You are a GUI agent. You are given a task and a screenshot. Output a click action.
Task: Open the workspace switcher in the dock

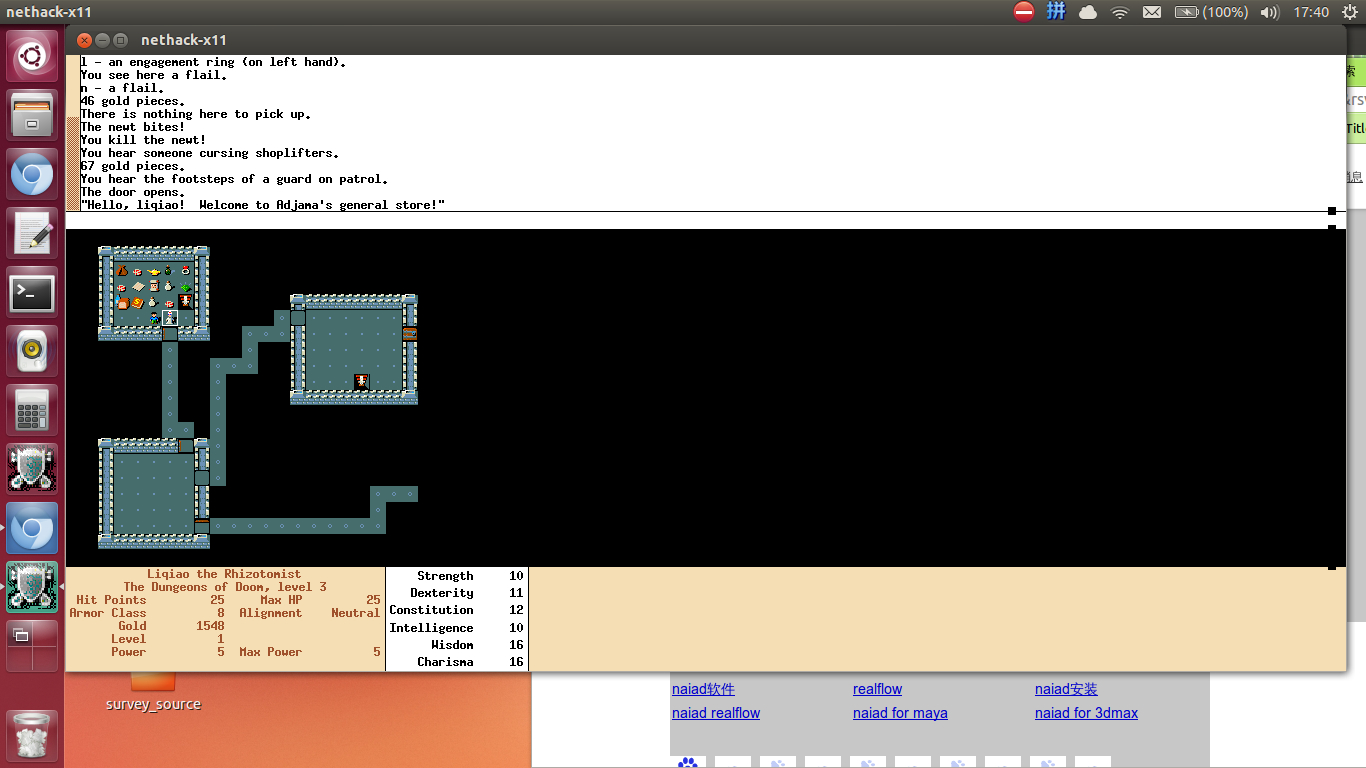32,646
